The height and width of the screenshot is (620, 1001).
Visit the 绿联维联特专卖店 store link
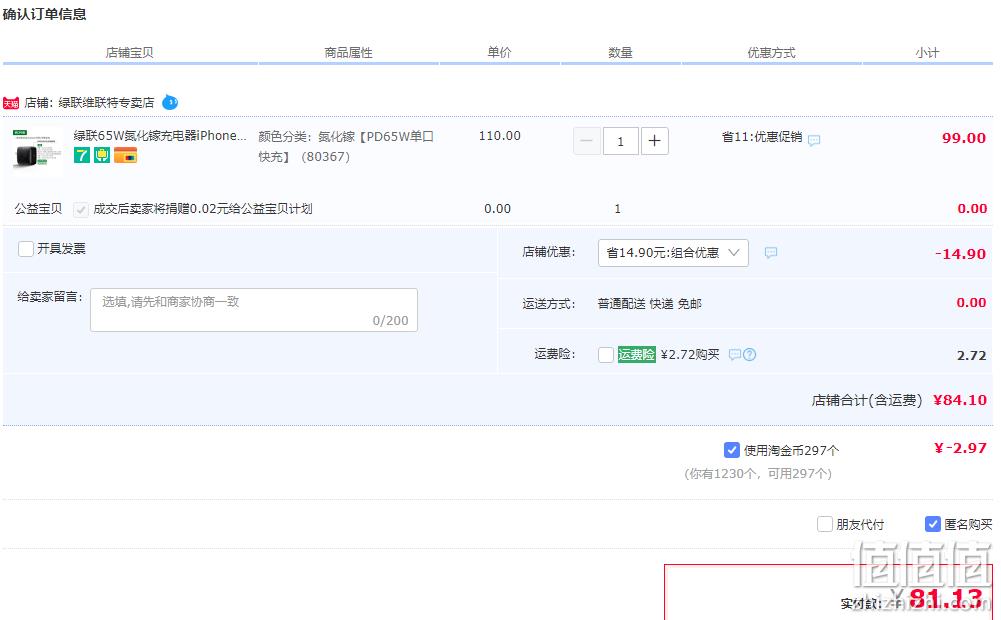107,102
